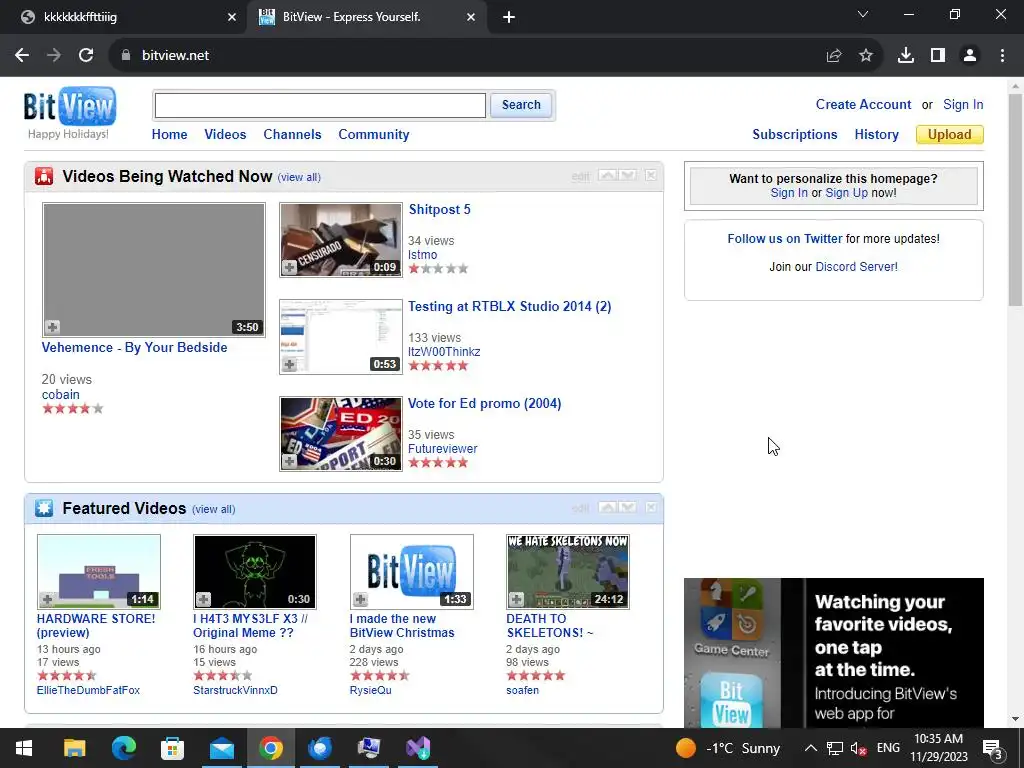
Task: Open File Explorer from taskbar
Action: (x=74, y=748)
